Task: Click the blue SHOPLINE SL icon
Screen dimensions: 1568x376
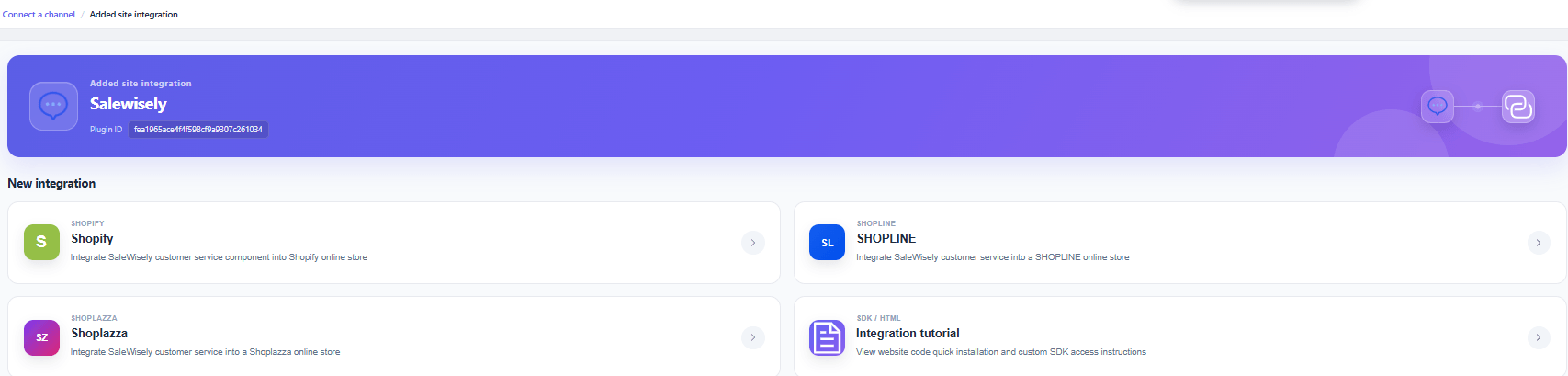Action: [827, 242]
